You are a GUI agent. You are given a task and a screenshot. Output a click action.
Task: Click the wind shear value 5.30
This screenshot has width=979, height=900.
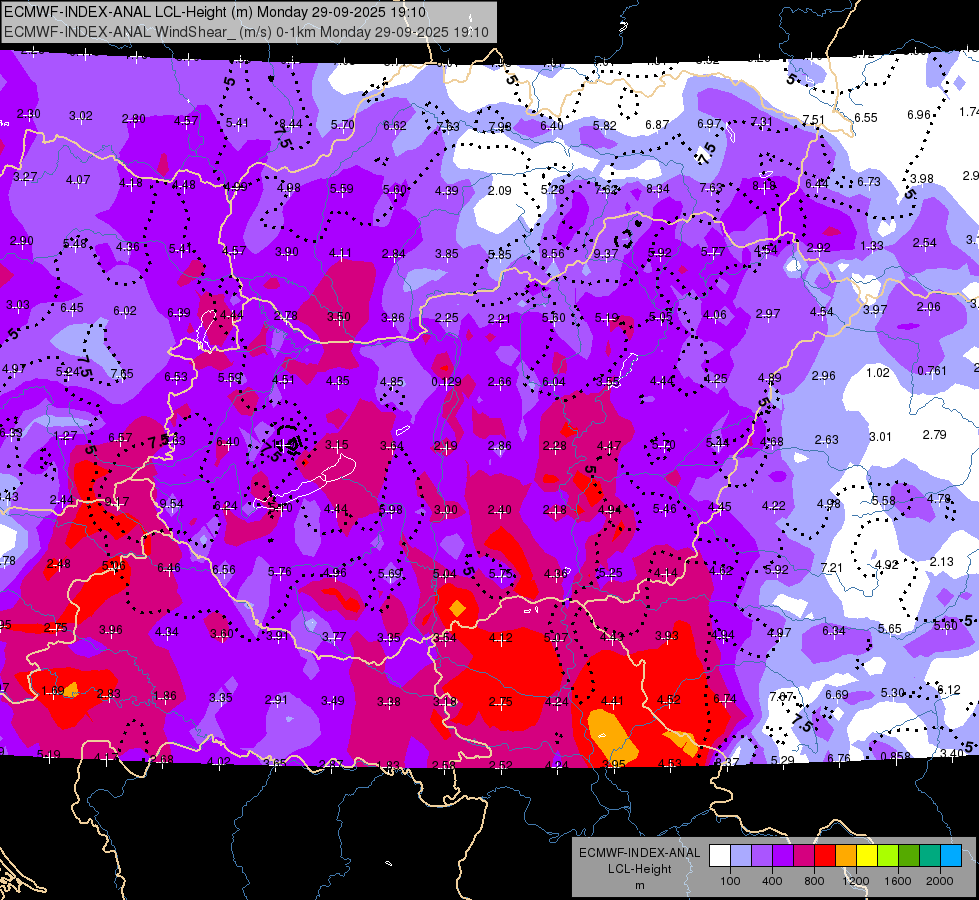(892, 693)
